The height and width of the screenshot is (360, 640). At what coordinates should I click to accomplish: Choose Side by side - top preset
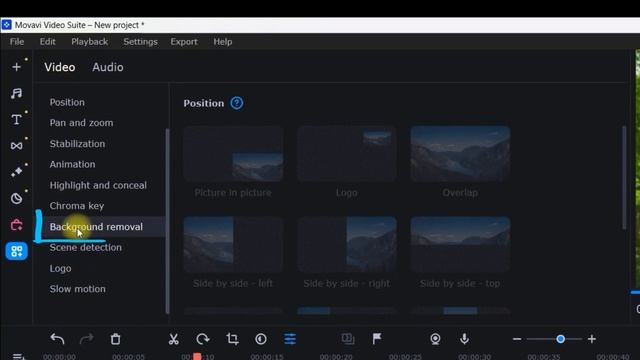(460, 244)
